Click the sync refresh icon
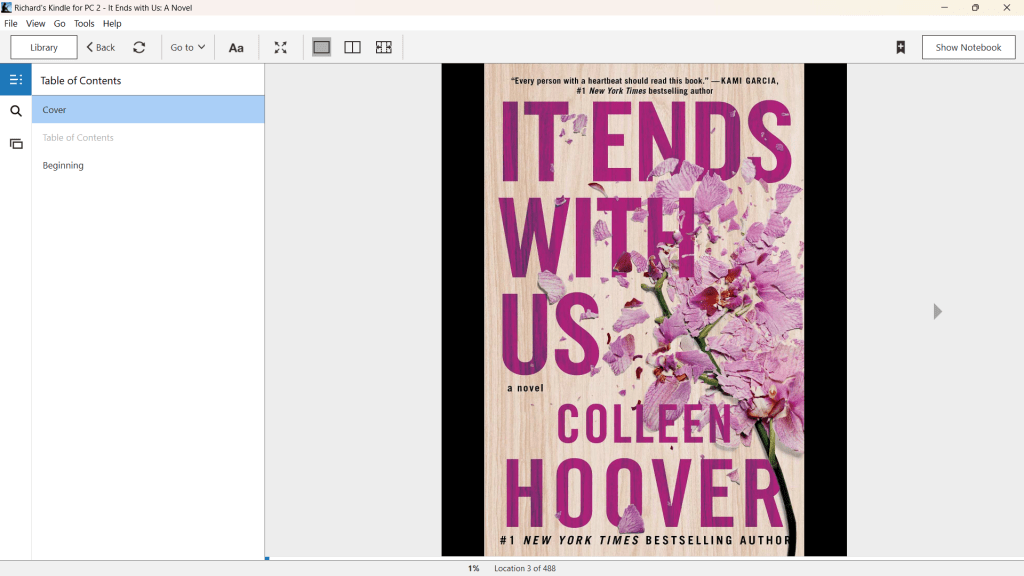The image size is (1024, 576). coord(139,47)
